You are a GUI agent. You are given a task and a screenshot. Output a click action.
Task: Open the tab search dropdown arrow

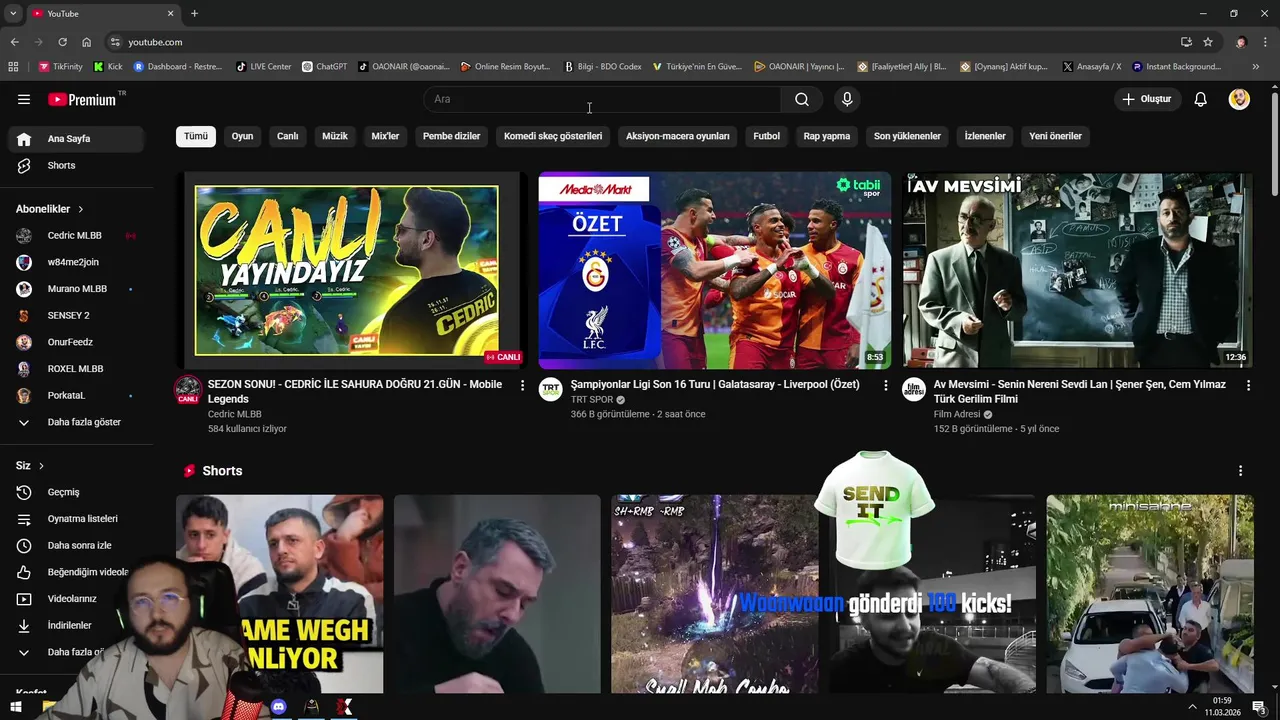13,13
